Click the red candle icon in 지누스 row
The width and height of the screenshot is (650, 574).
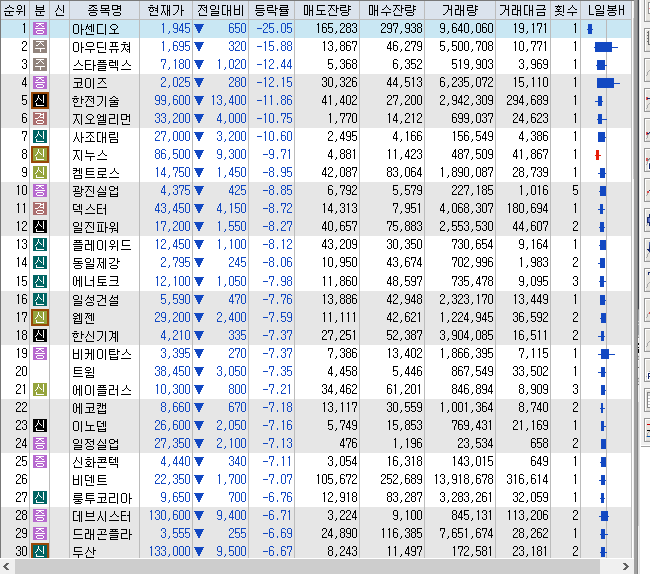point(597,155)
